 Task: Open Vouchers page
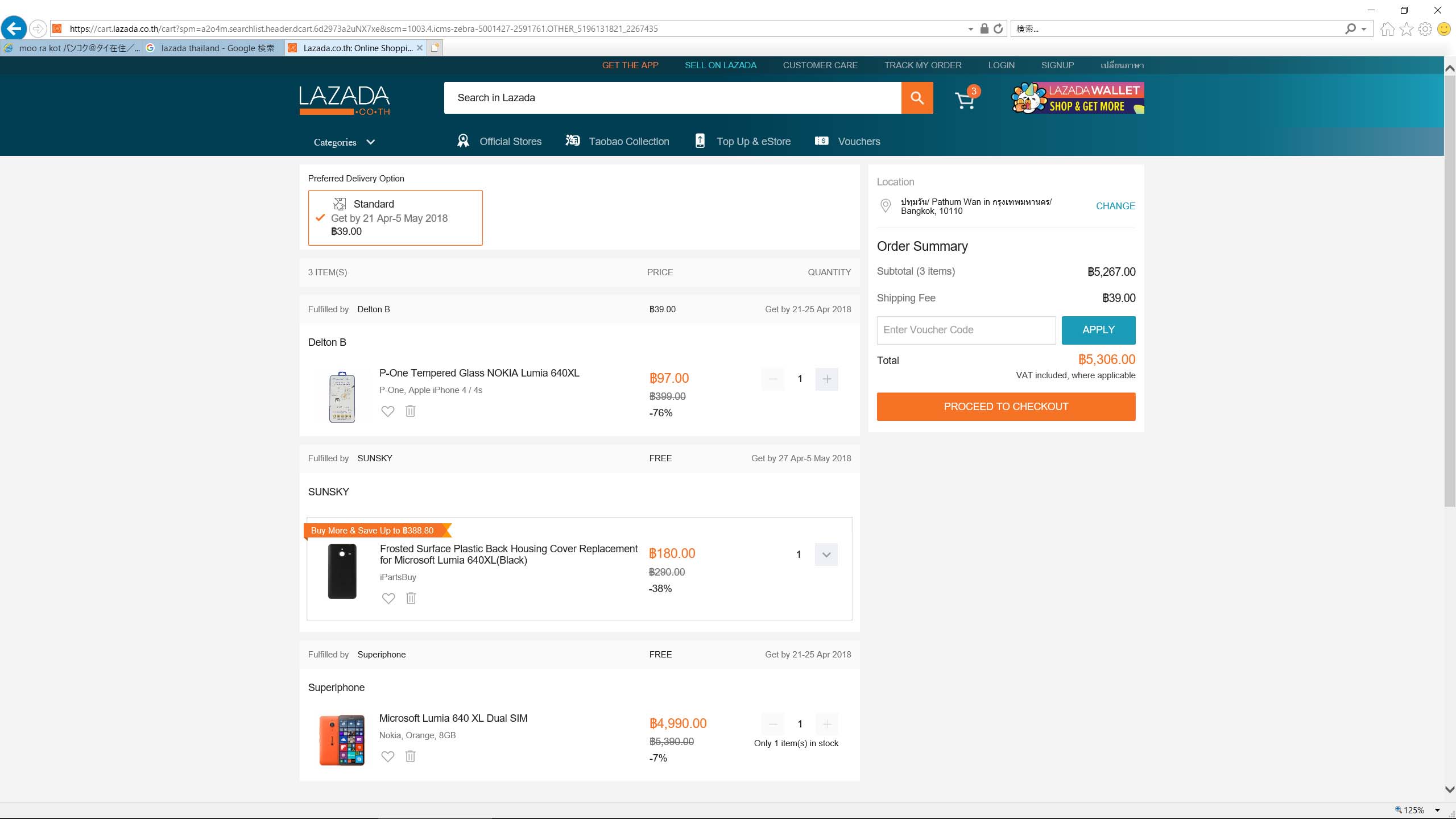tap(847, 141)
